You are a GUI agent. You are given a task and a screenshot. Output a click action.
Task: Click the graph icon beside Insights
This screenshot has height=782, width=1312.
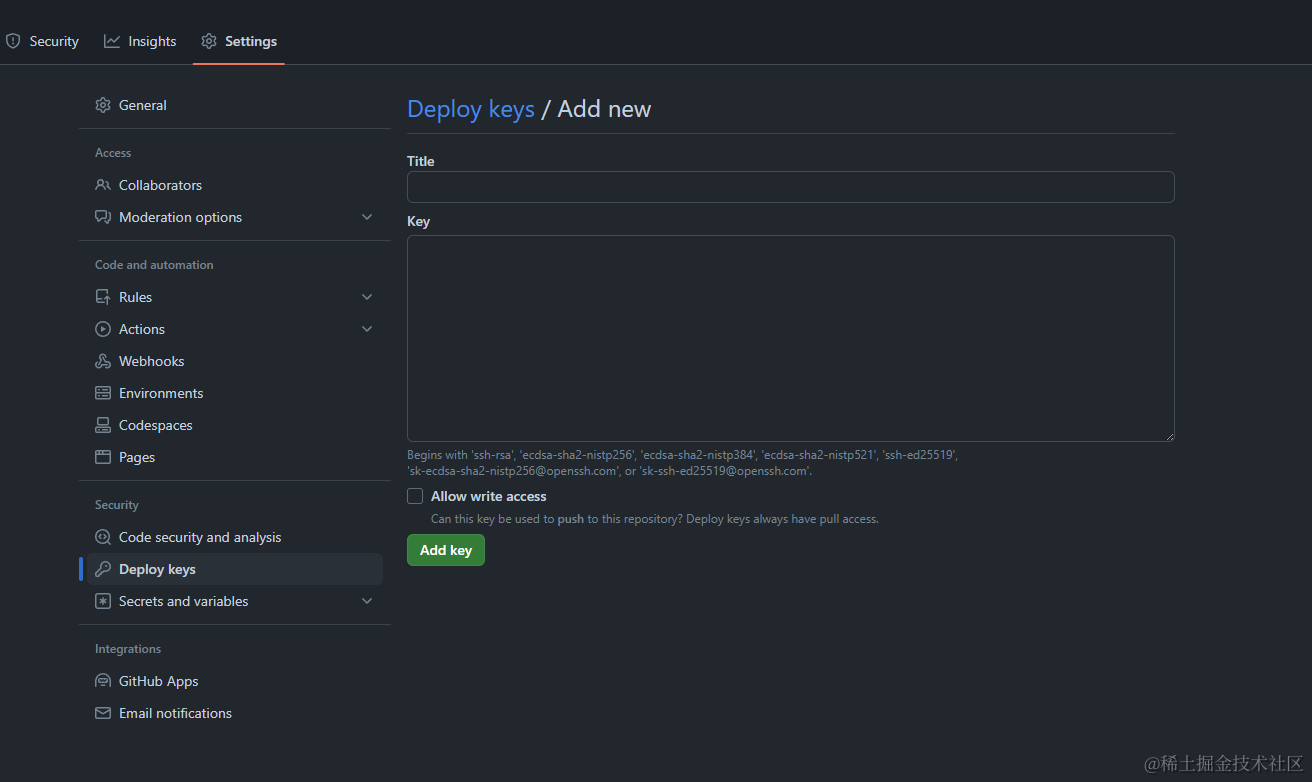[x=112, y=41]
